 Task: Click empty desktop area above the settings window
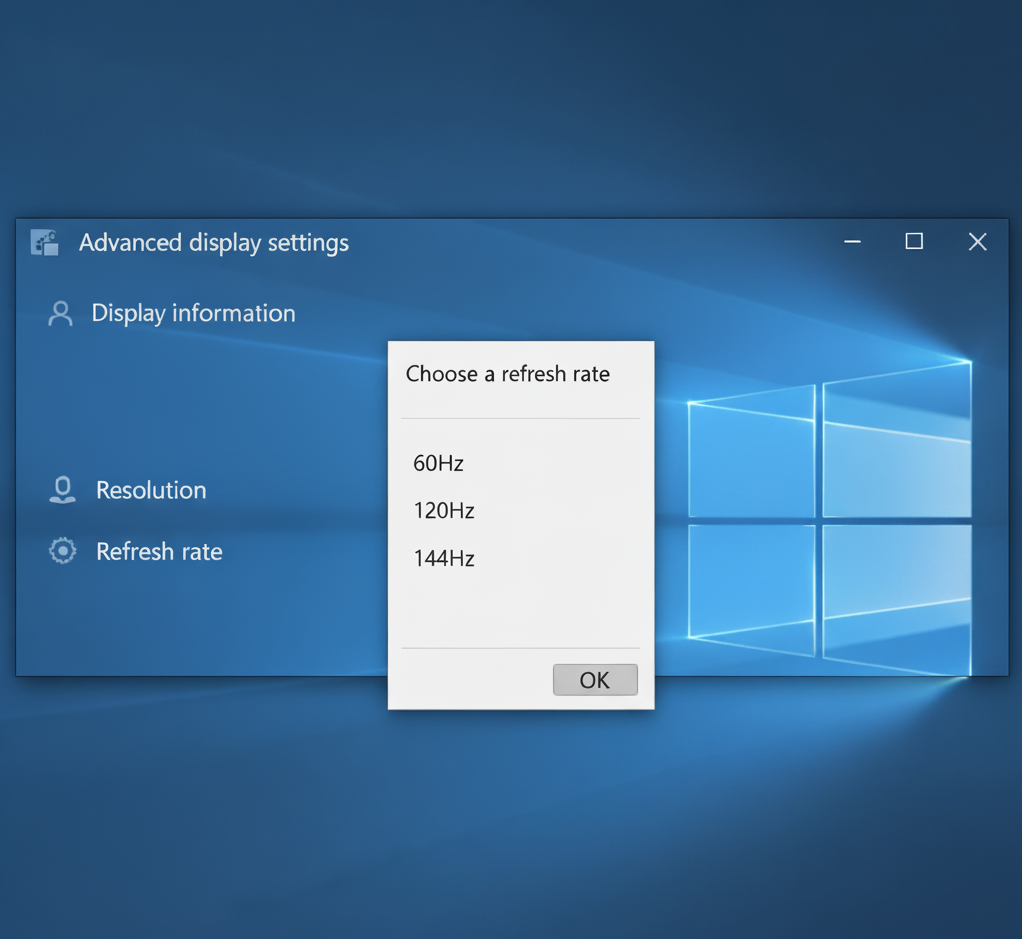500,110
